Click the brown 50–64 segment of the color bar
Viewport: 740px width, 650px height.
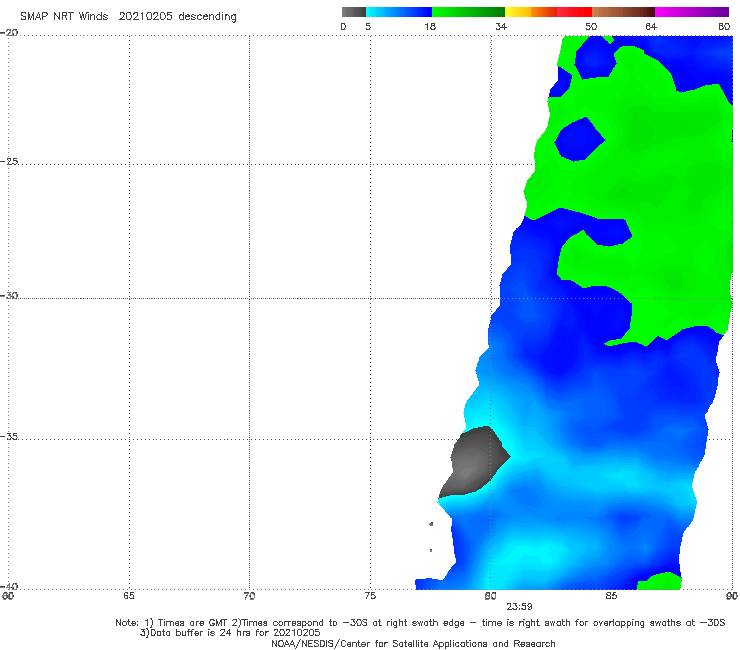(x=623, y=12)
